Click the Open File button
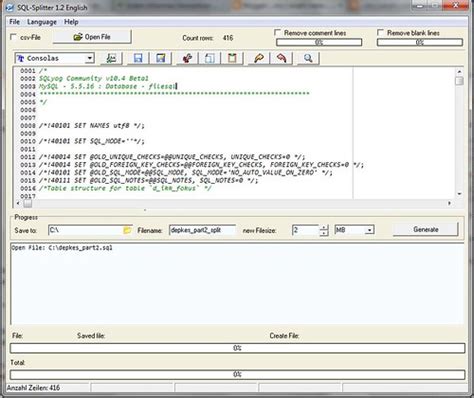474x398 pixels. coord(92,37)
